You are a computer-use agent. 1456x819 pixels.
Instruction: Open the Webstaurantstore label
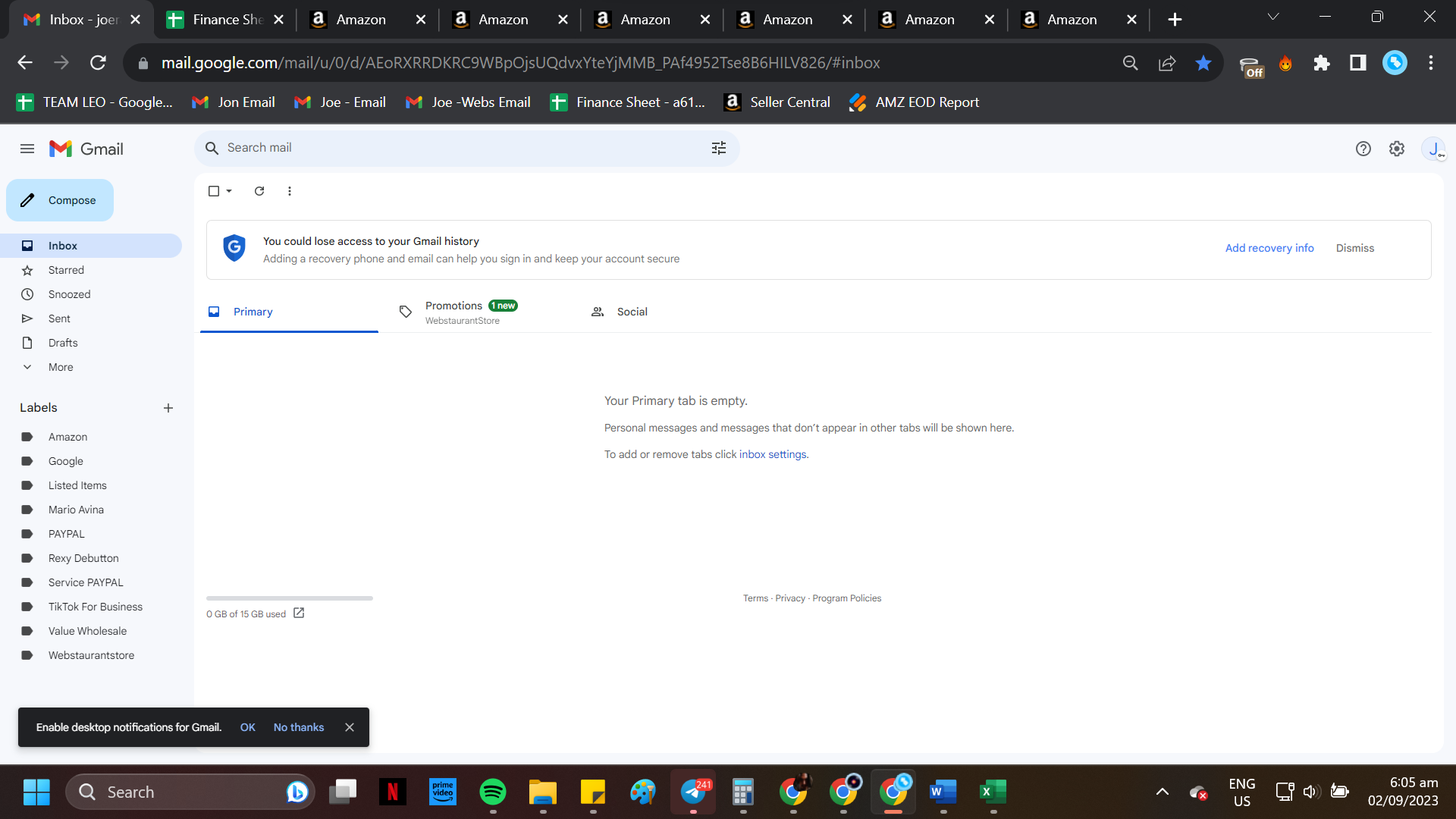(91, 655)
